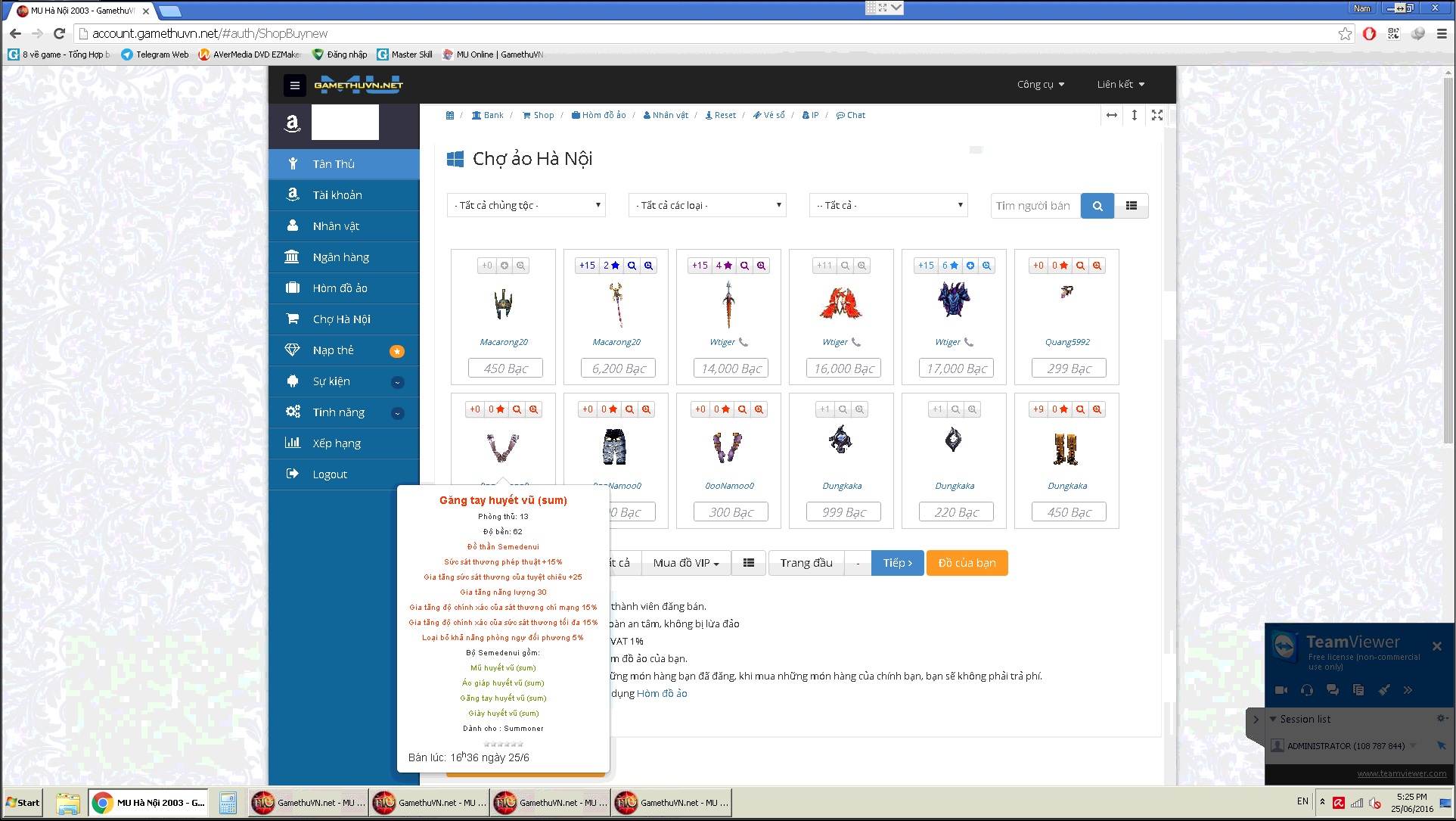Click magnifier icon on 14,000 Bạc item
This screenshot has height=821, width=1456.
point(744,266)
